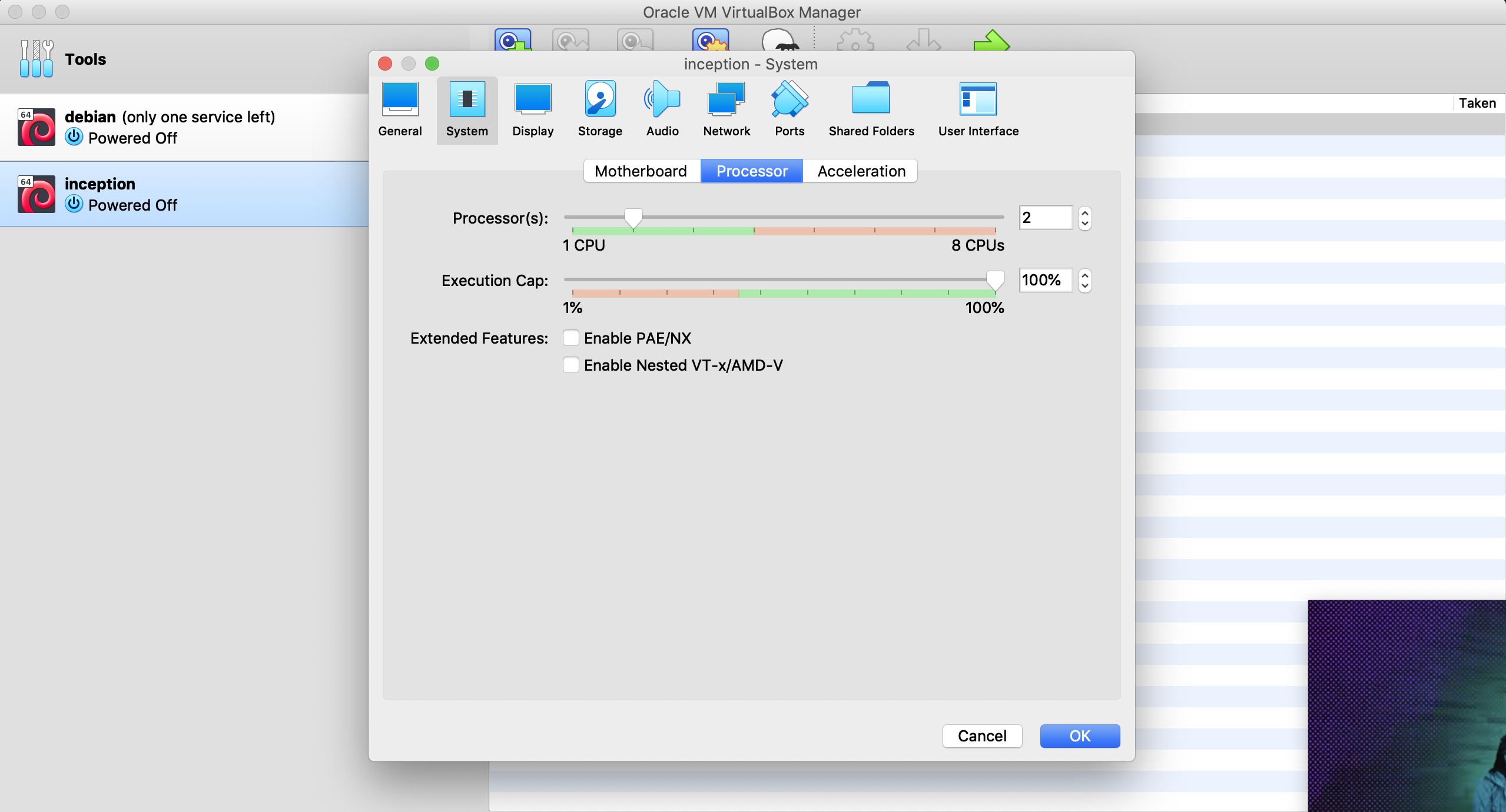The height and width of the screenshot is (812, 1506).
Task: Switch to the Motherboard tab
Action: 641,171
